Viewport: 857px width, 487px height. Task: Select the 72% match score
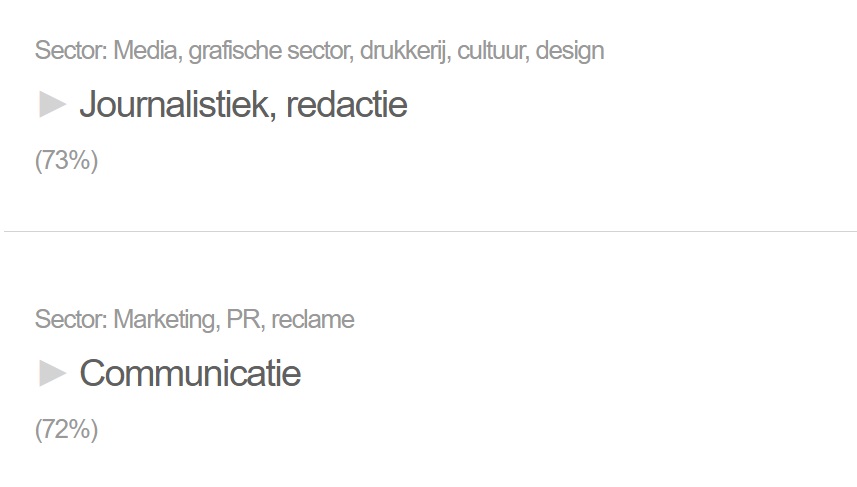pyautogui.click(x=67, y=430)
